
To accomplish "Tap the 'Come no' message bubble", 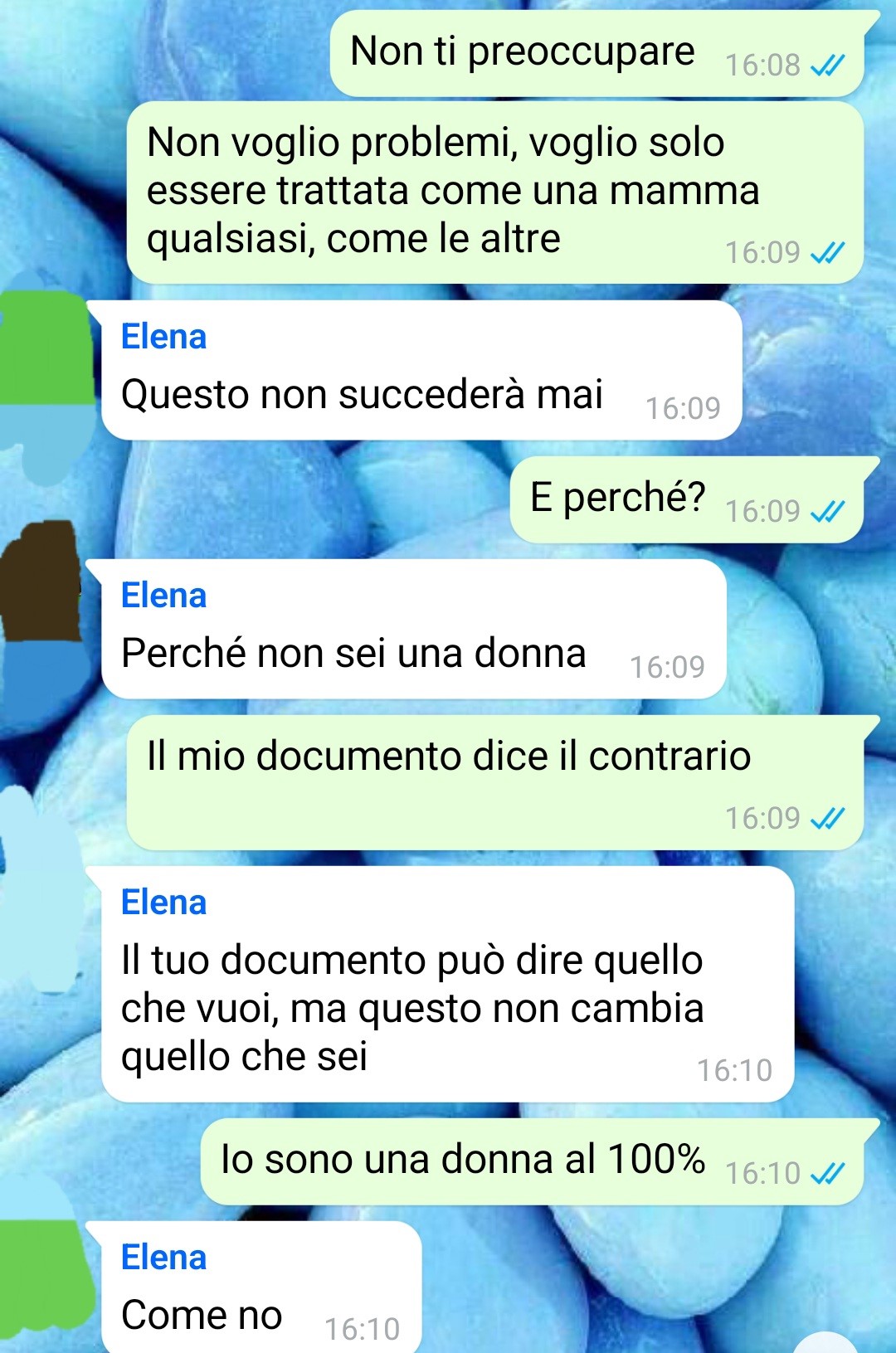I will (261, 1287).
